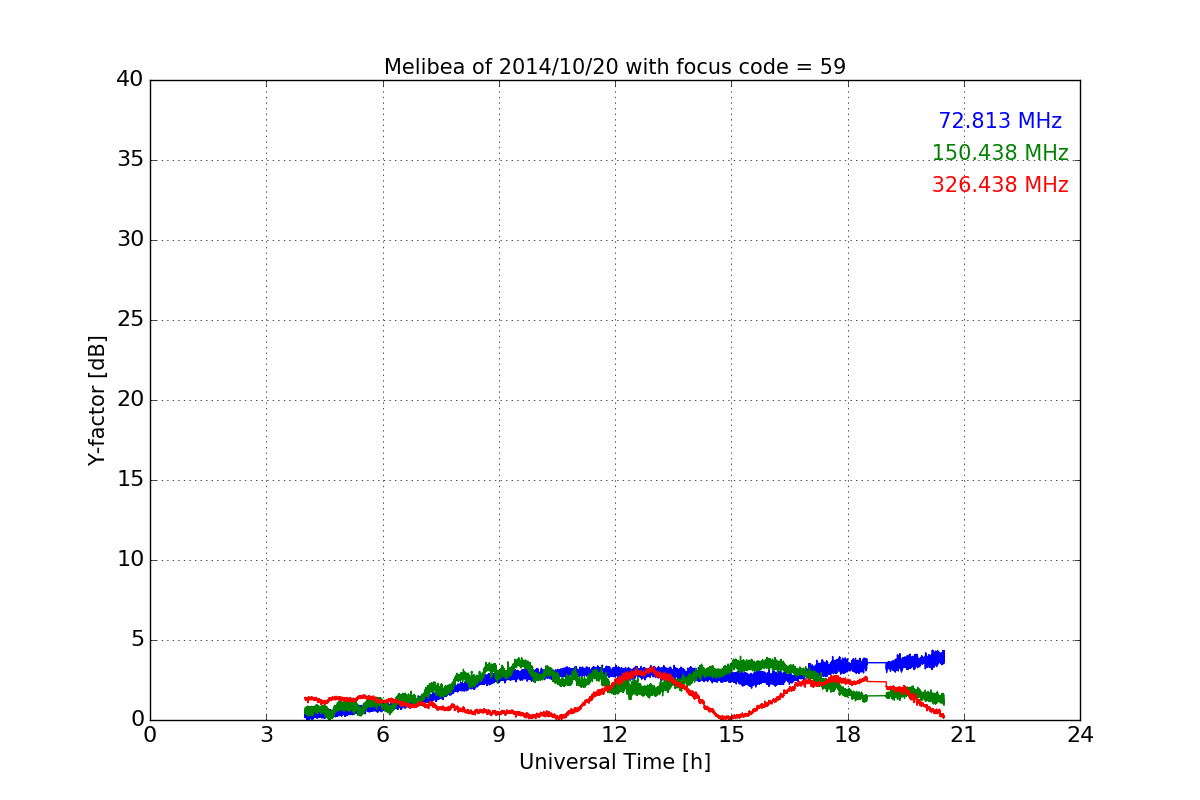Click the x-axis tick label 18
Image resolution: width=1200 pixels, height=800 pixels.
click(848, 735)
